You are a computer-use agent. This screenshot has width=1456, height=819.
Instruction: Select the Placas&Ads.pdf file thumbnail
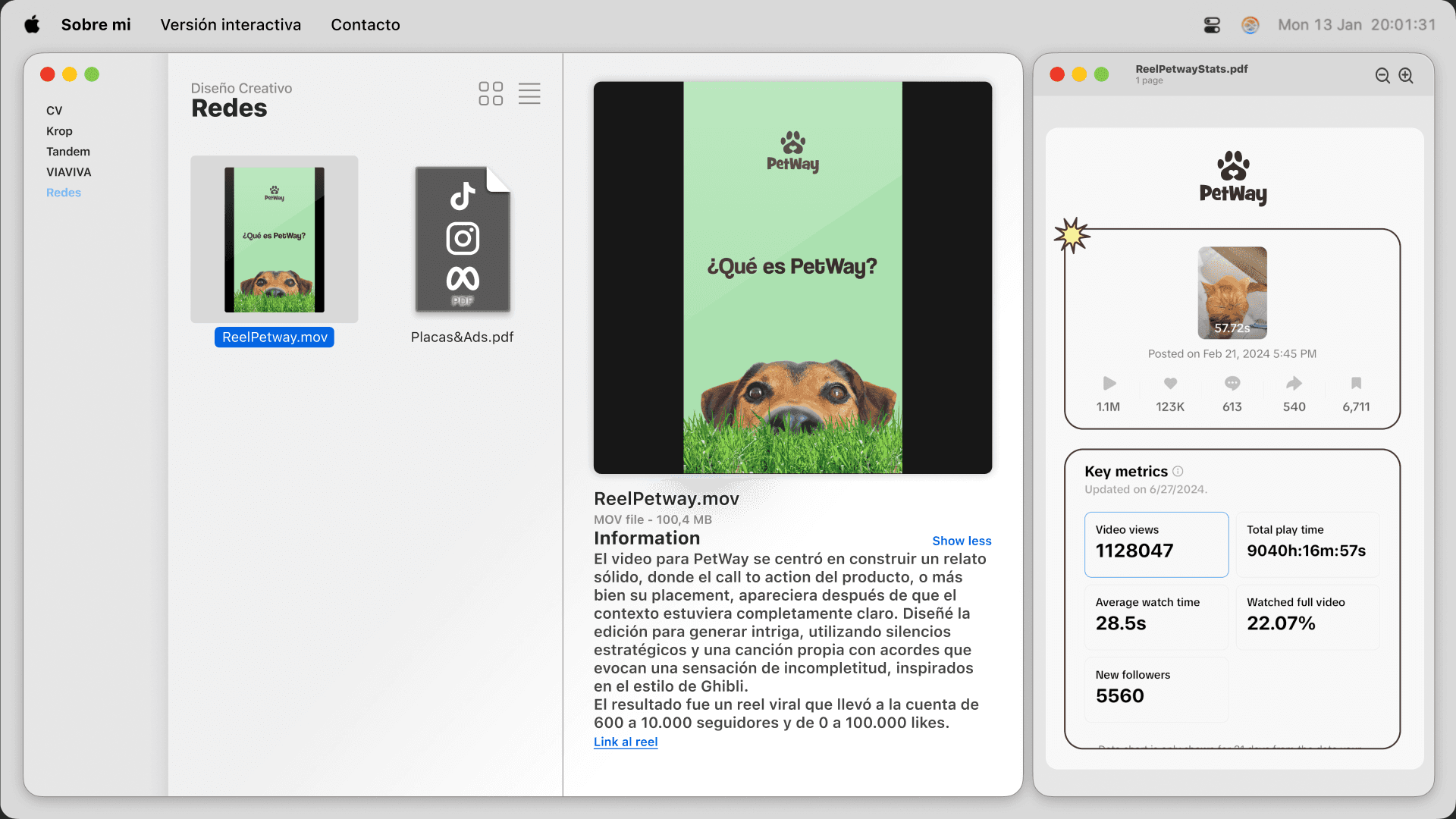coord(463,240)
